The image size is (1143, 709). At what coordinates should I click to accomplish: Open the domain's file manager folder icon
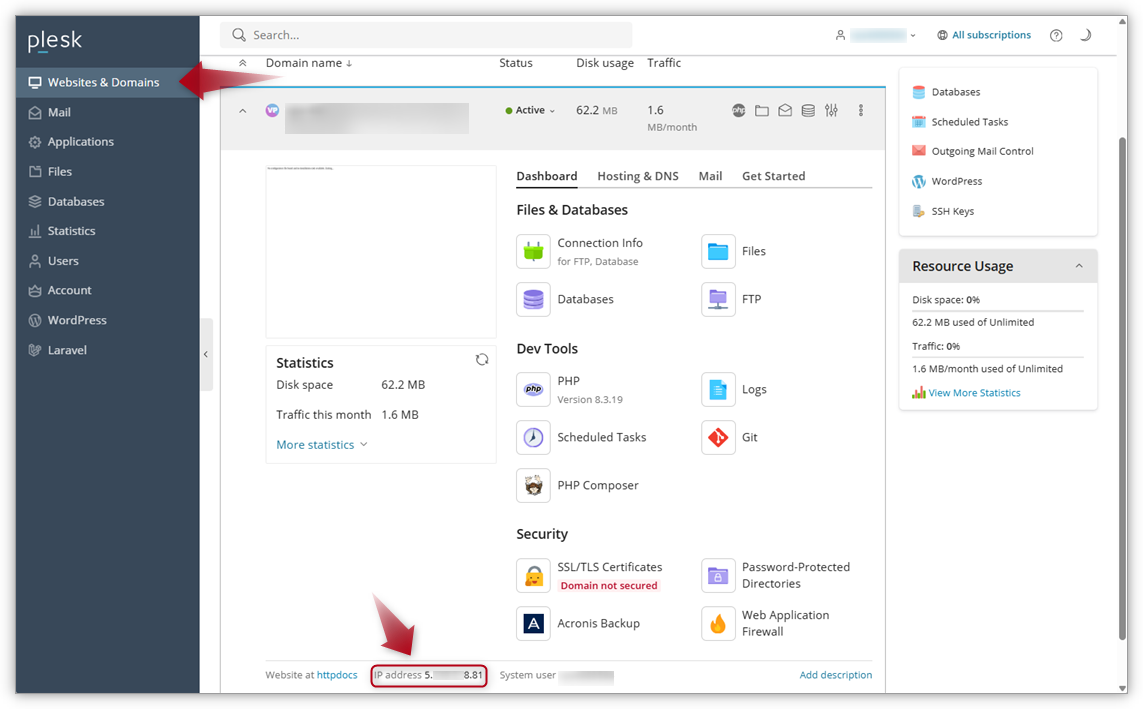point(761,110)
